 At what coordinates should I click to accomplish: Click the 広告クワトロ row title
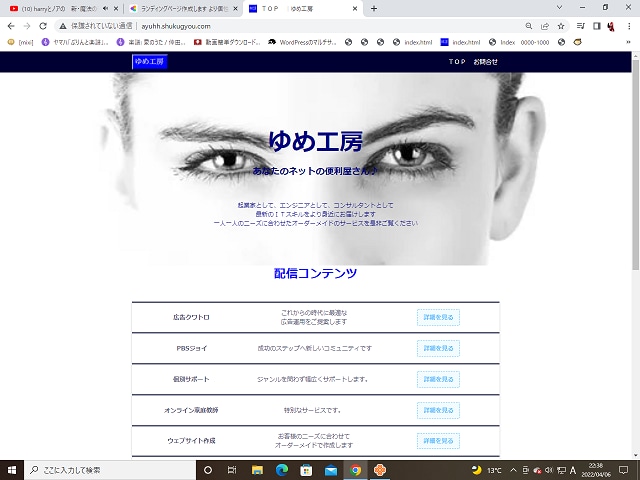click(191, 317)
